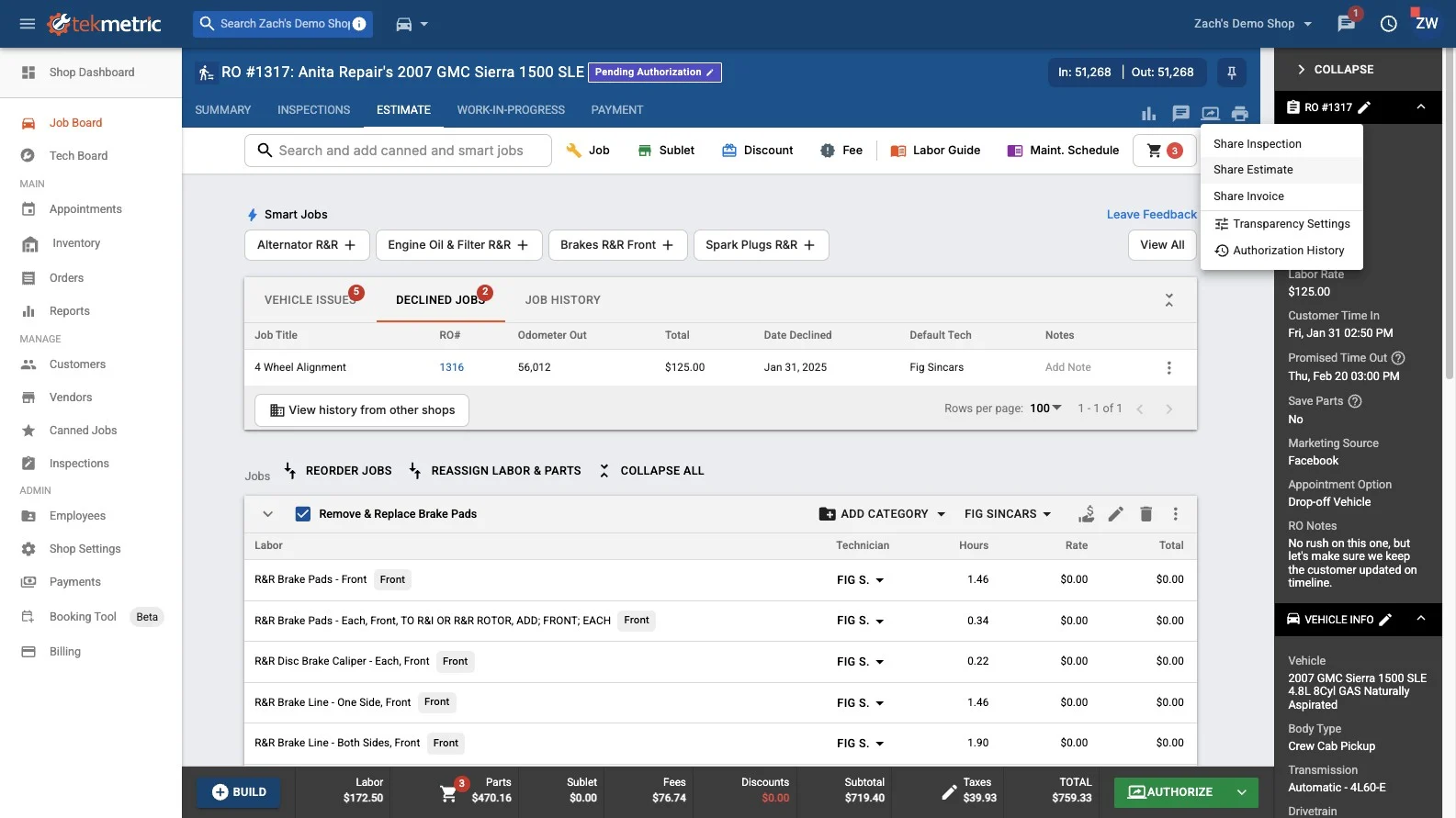Open the Job History tab
Screen dimensions: 1456x818
point(562,300)
